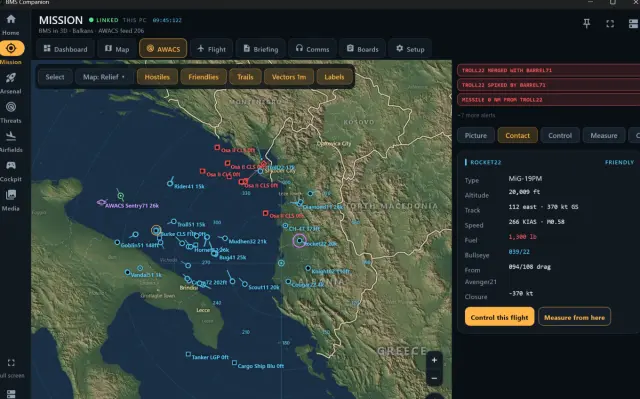This screenshot has height=399, width=640.
Task: Select the AWACS Sentry71 aircraft symbol
Action: [x=101, y=202]
